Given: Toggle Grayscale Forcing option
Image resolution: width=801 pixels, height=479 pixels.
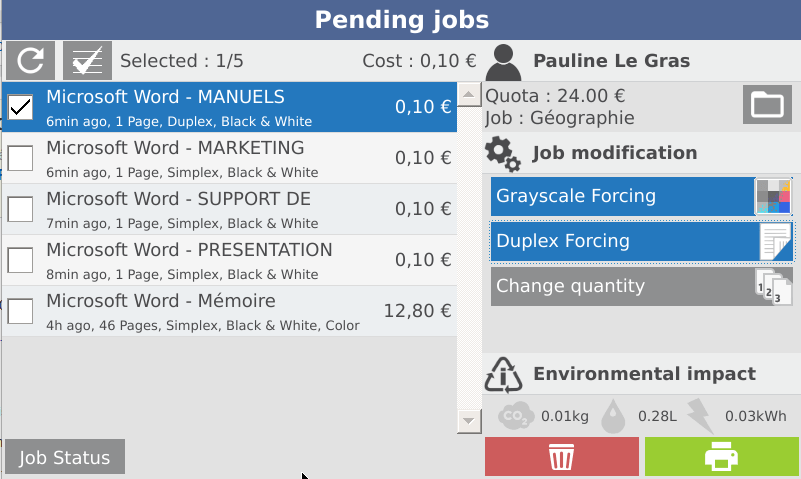Looking at the screenshot, I should [642, 196].
